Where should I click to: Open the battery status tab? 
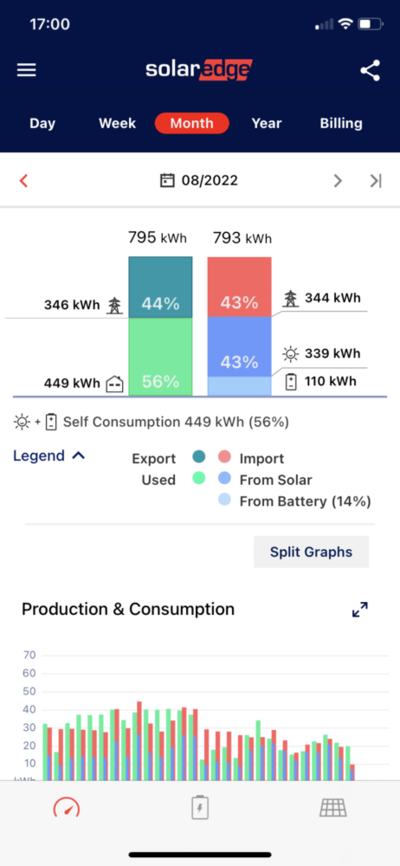click(x=200, y=807)
